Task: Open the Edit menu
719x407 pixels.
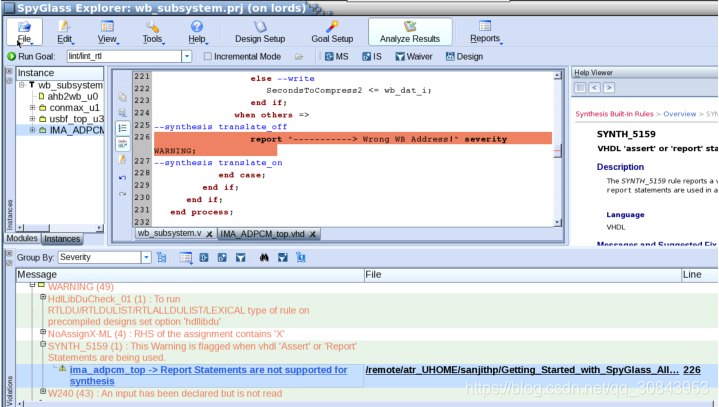Action: click(x=65, y=32)
